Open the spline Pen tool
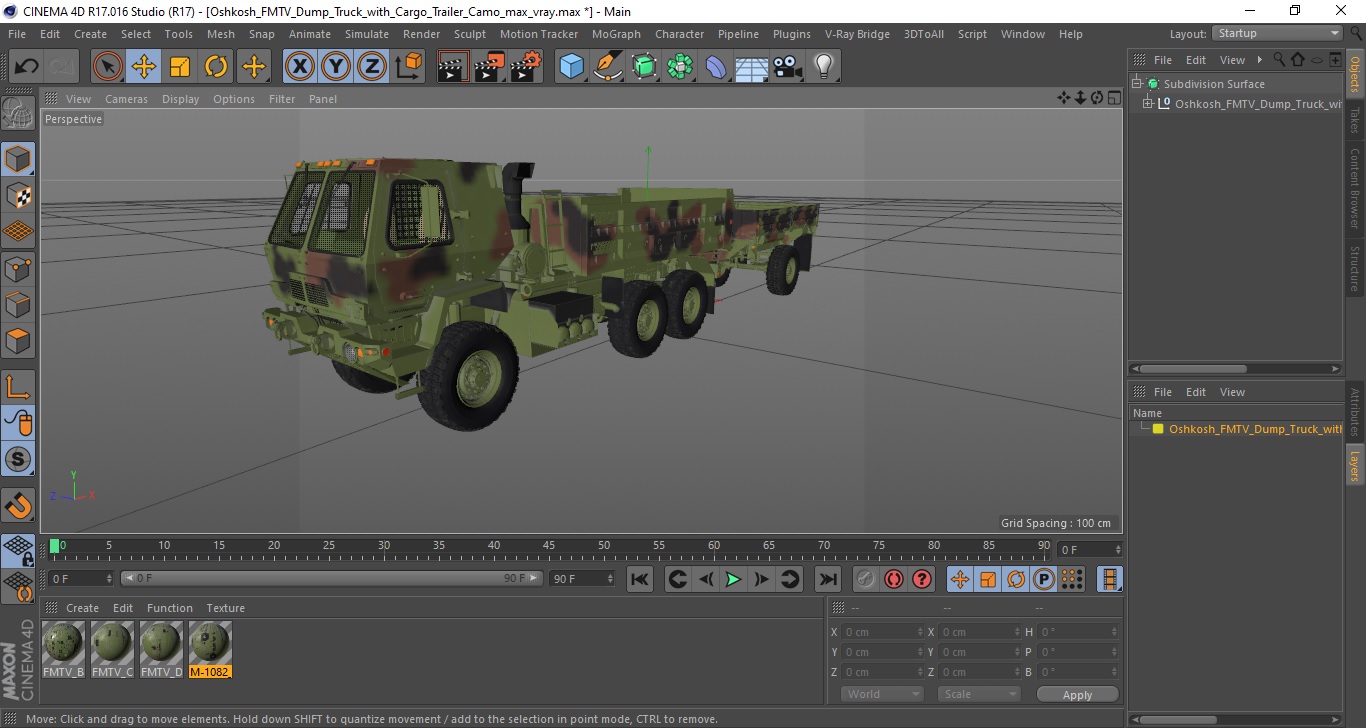Image resolution: width=1366 pixels, height=728 pixels. [x=608, y=67]
